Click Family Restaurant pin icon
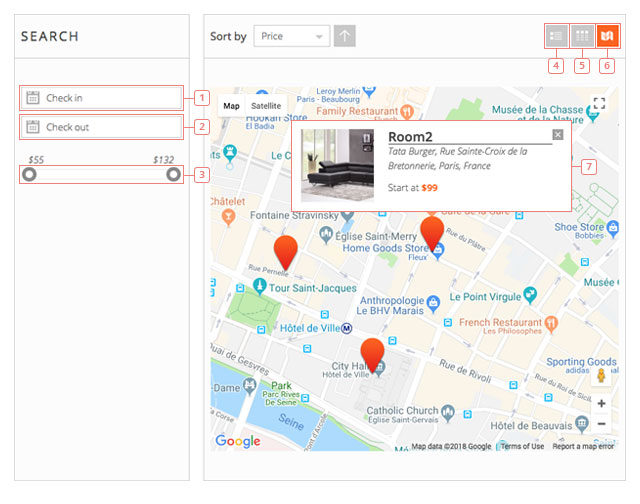 tap(407, 111)
